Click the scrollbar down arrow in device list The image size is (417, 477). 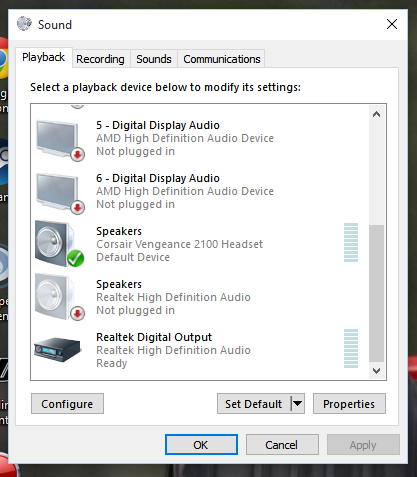coord(377,371)
